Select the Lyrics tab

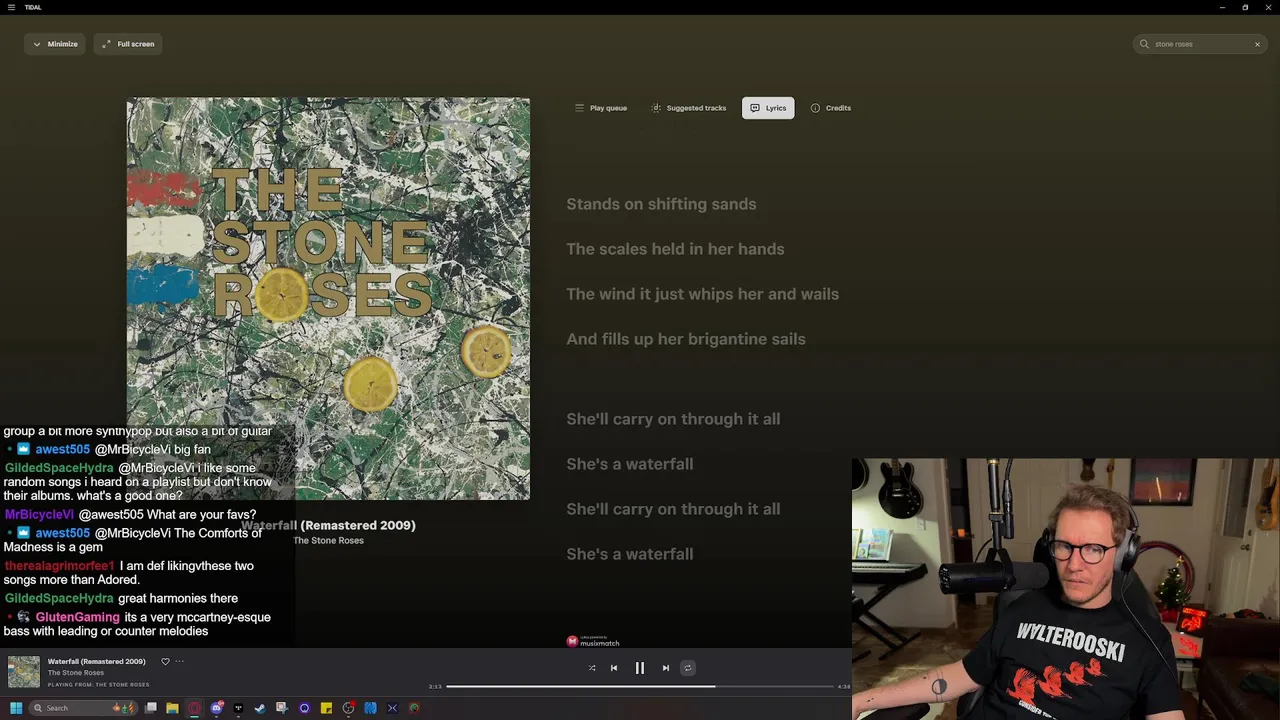(768, 108)
